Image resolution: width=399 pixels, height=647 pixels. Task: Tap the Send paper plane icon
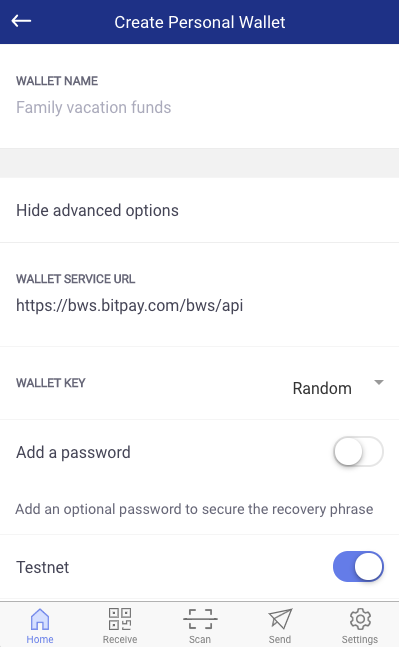280,619
